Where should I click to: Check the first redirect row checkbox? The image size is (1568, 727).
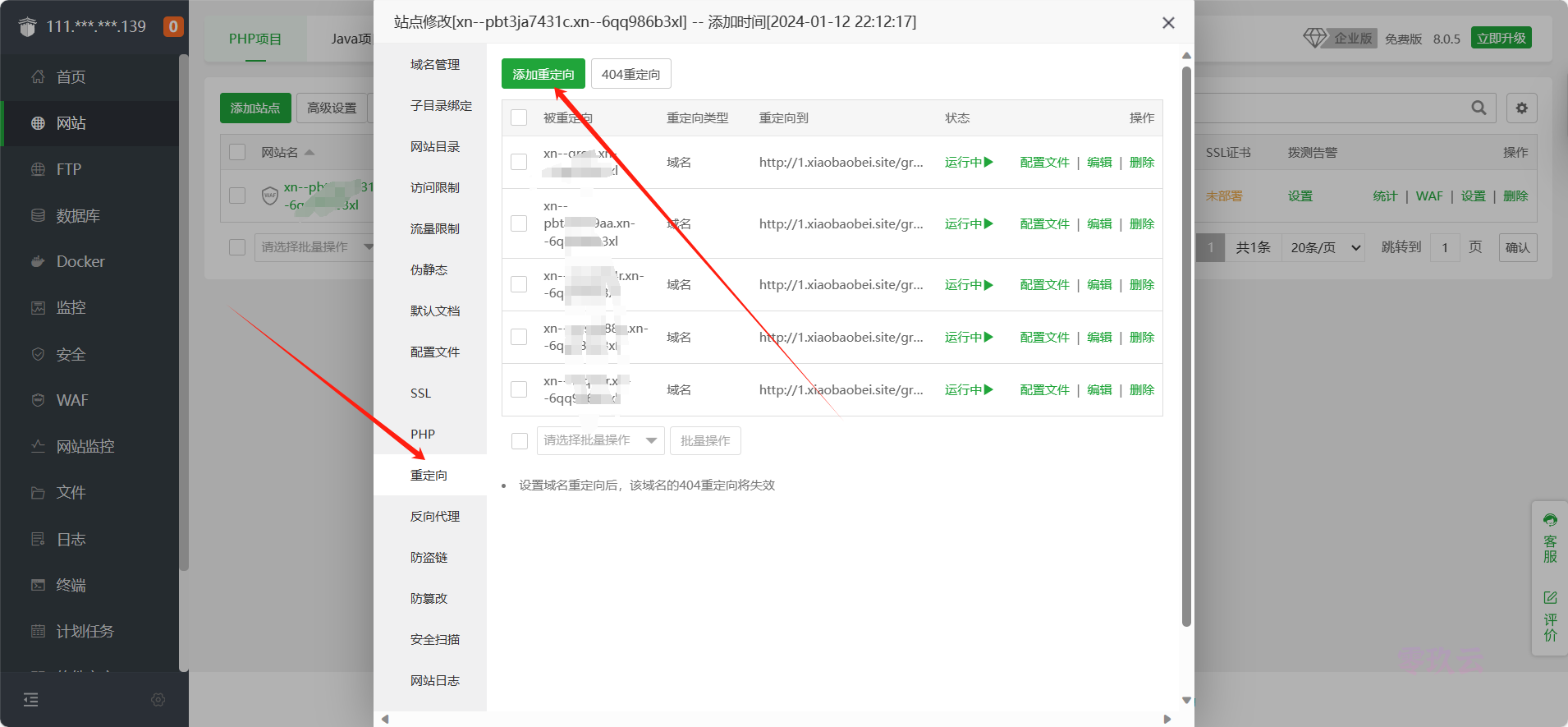(519, 162)
